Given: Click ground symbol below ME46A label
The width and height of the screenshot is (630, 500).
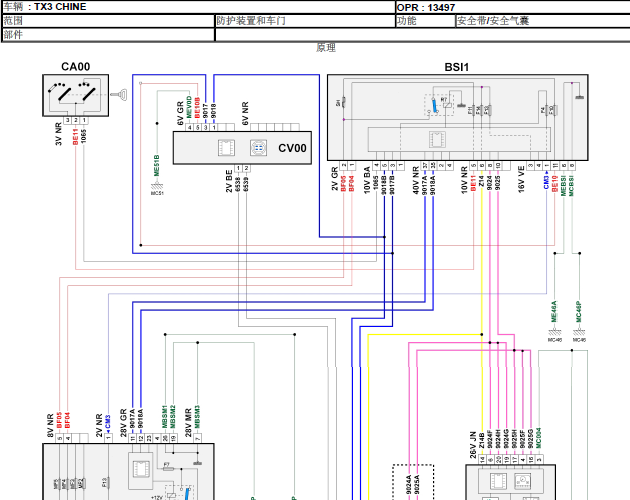Looking at the screenshot, I should point(554,334).
